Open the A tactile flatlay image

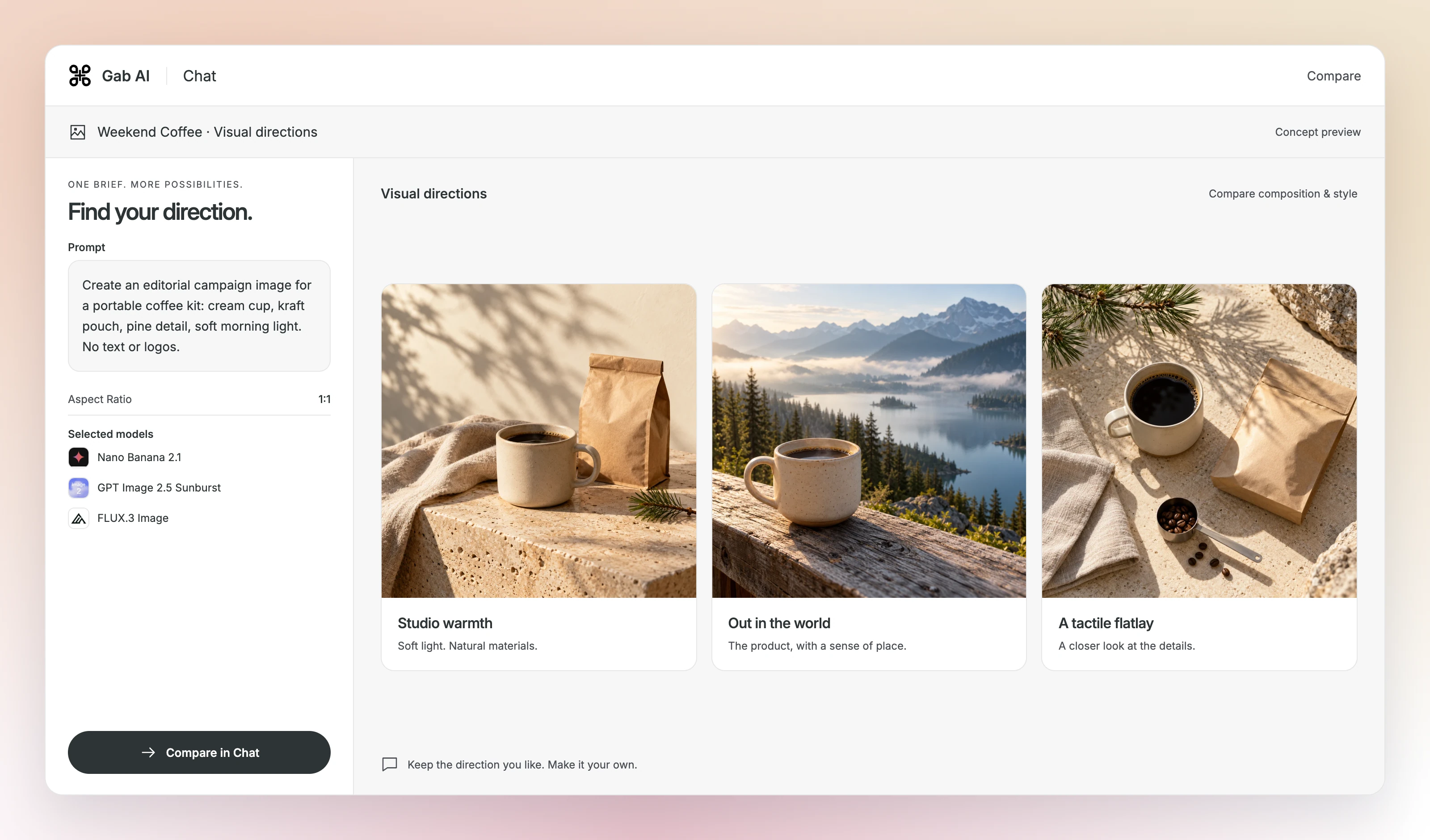click(1199, 441)
